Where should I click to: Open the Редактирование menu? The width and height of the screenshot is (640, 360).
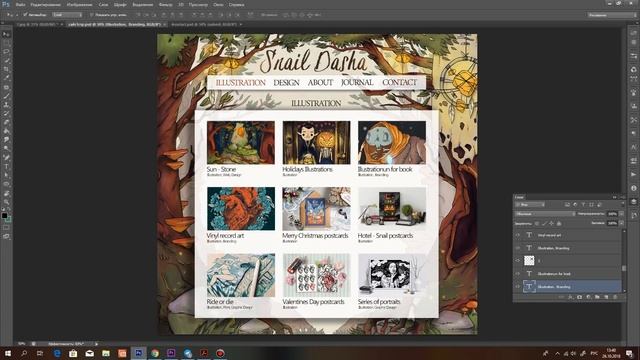coord(46,4)
